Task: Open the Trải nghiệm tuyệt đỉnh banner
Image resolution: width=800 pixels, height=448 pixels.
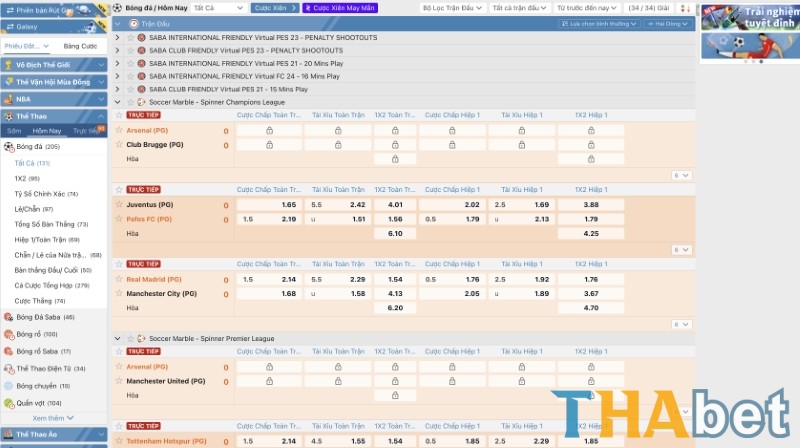Action: [750, 17]
